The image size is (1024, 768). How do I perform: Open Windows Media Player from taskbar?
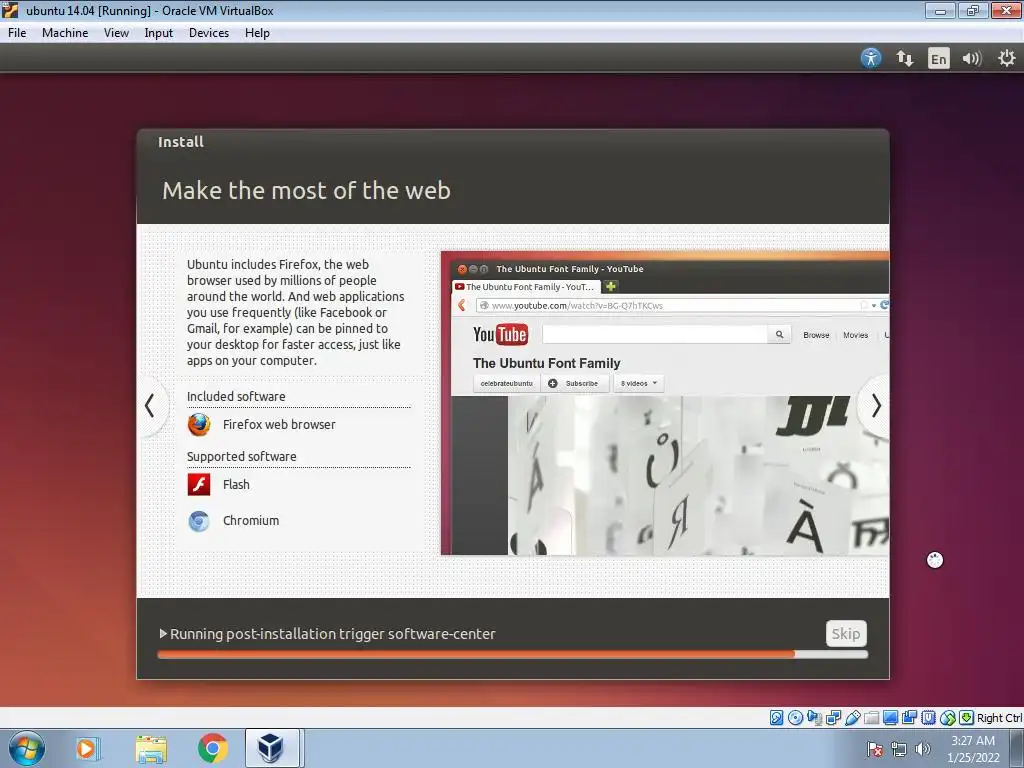coord(86,748)
